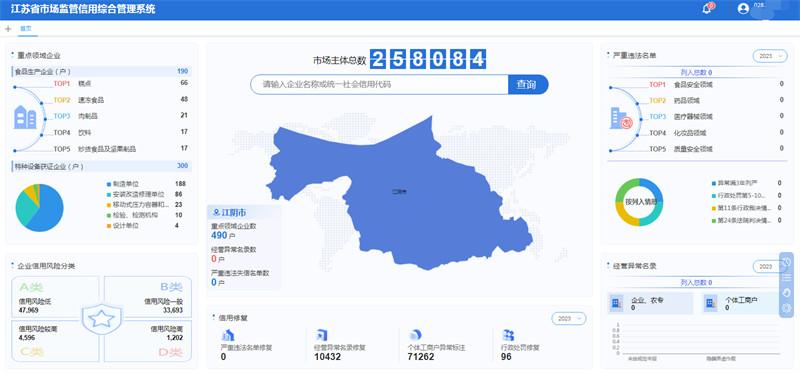Select the D类 信用风险高 card

tap(148, 341)
